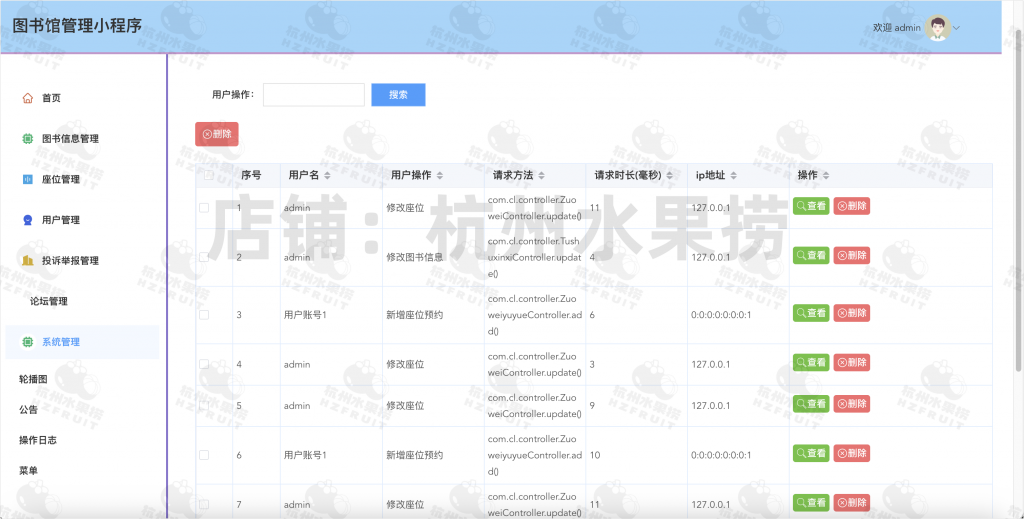Image resolution: width=1024 pixels, height=519 pixels.
Task: Sort by ip地址 column arrows
Action: point(733,176)
